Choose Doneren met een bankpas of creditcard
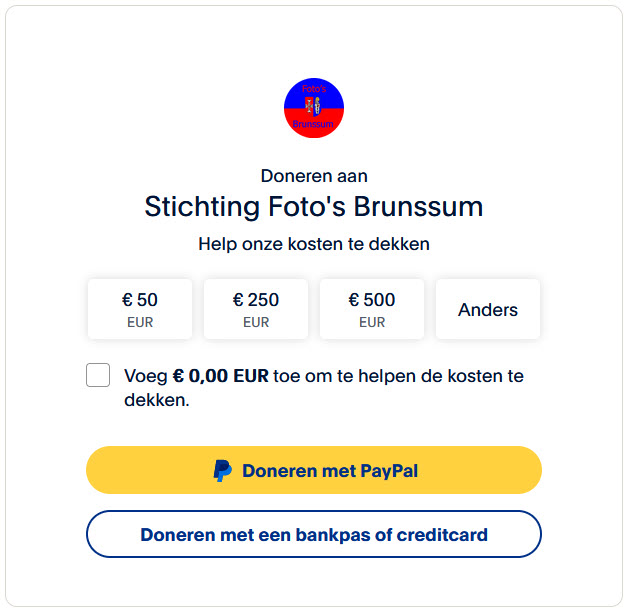627x610 pixels. coord(314,534)
